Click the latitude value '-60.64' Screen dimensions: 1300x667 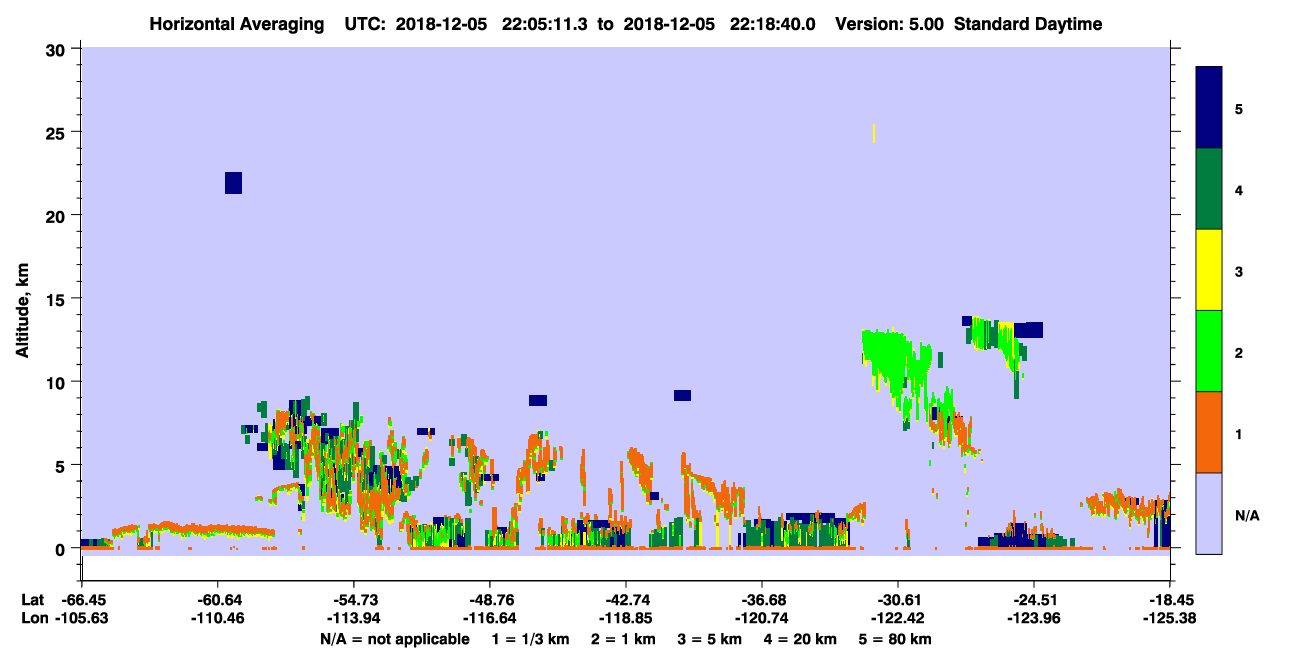coord(219,600)
